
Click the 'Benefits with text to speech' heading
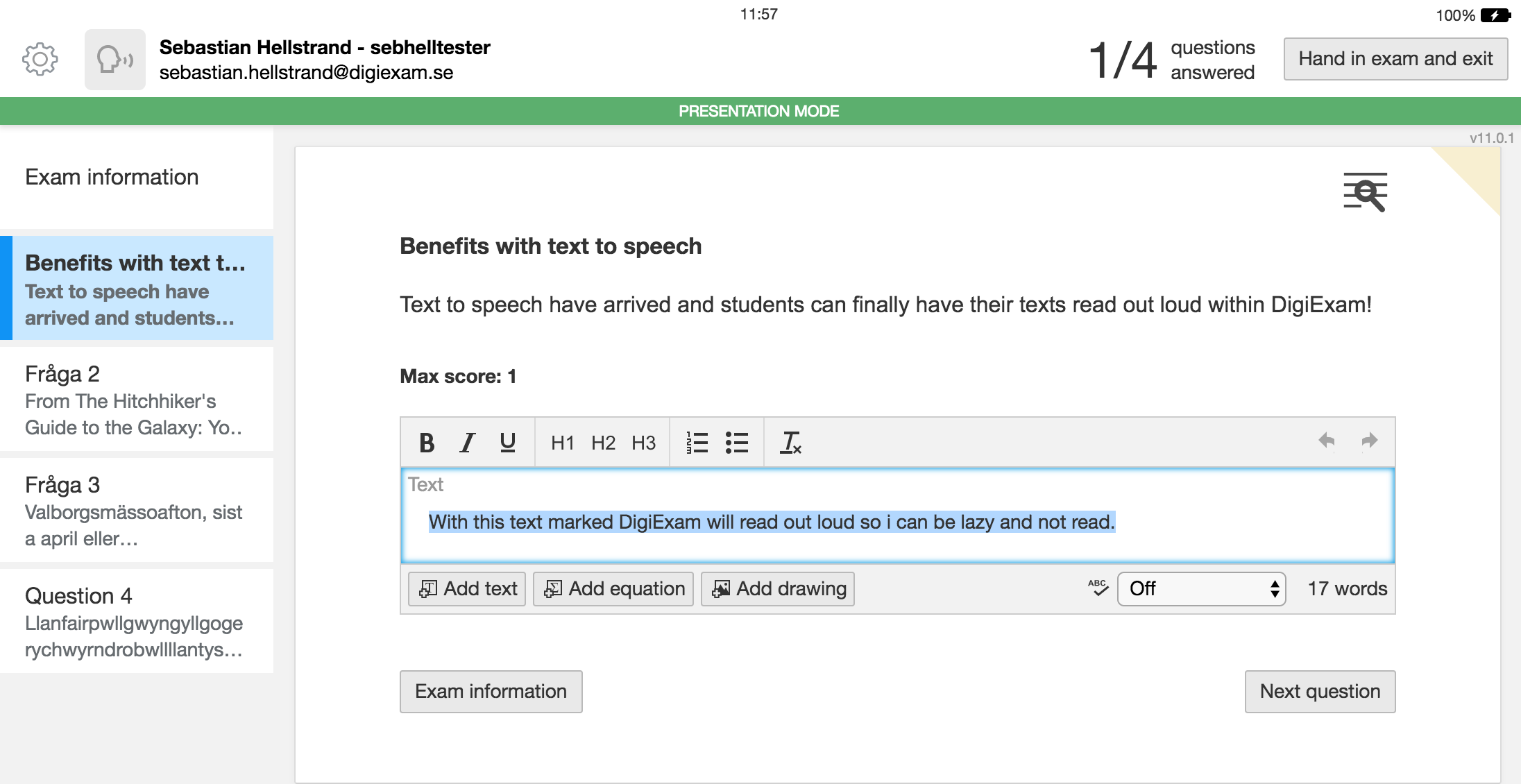click(551, 246)
